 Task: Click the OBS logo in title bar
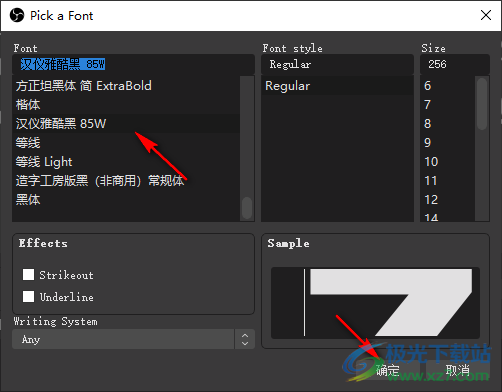tap(17, 15)
